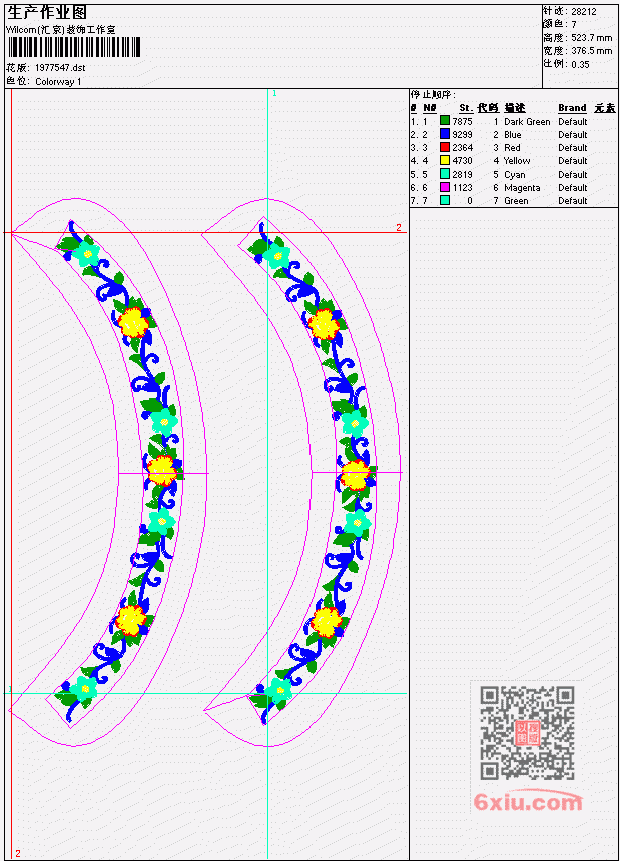Image resolution: width=620 pixels, height=861 pixels.
Task: Click the 'Cyan' description text
Action: [x=515, y=175]
